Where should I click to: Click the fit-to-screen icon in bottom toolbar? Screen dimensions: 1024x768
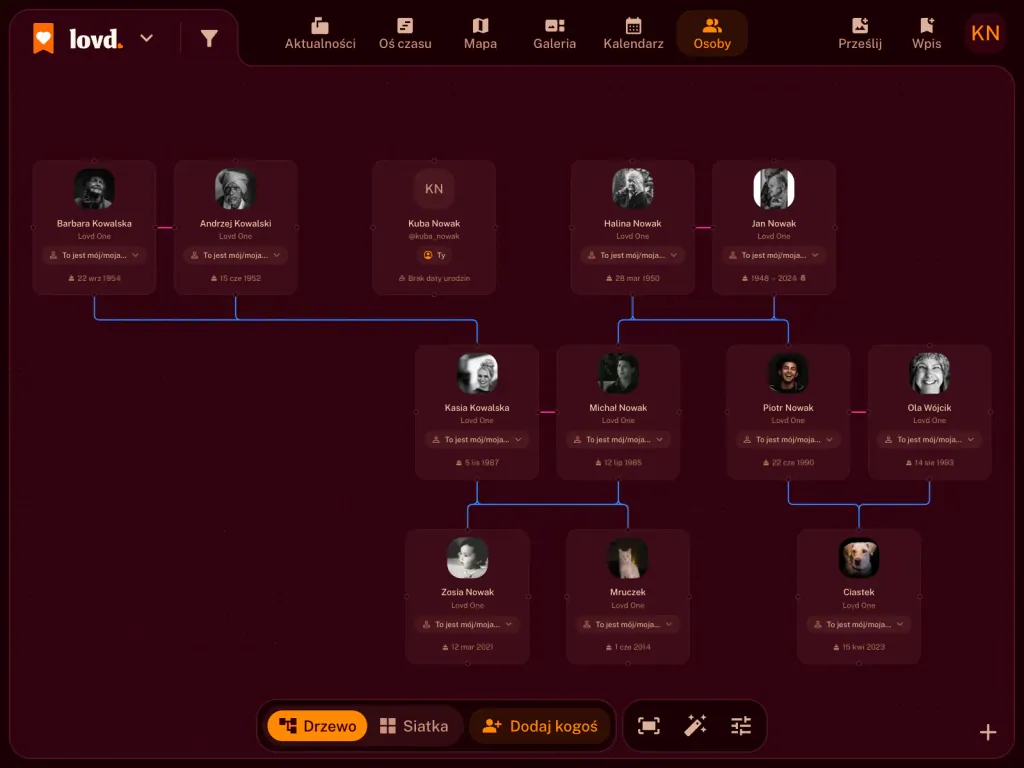pos(648,726)
